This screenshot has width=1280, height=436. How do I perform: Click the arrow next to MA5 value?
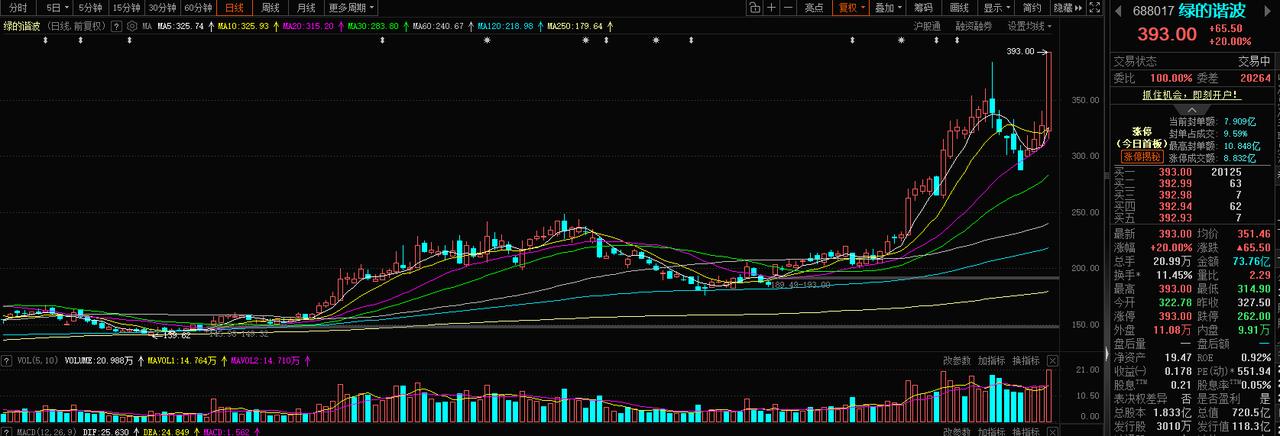tap(211, 26)
